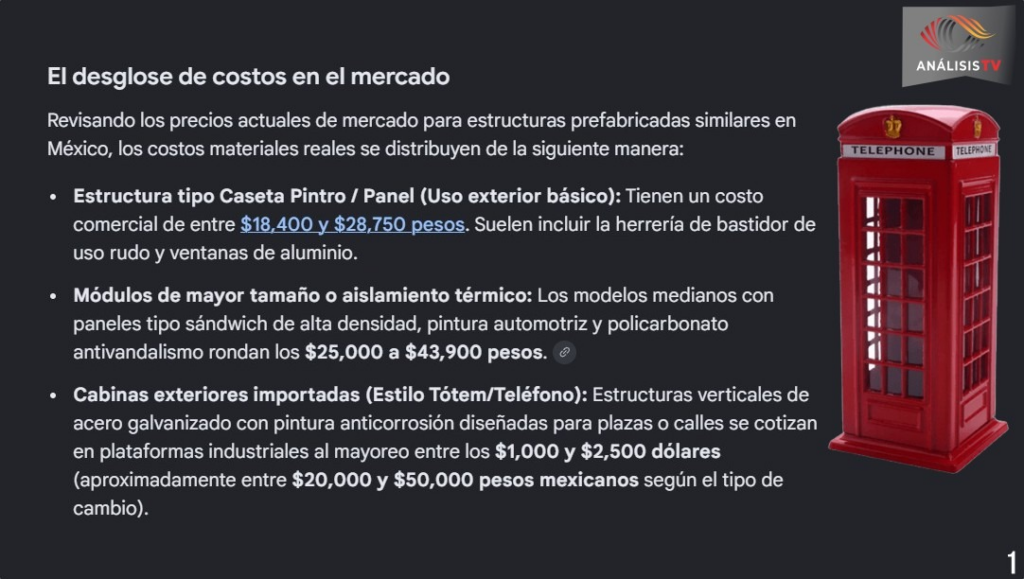The image size is (1024, 579).
Task: Click the slide number 1 indicator
Action: click(x=1012, y=562)
